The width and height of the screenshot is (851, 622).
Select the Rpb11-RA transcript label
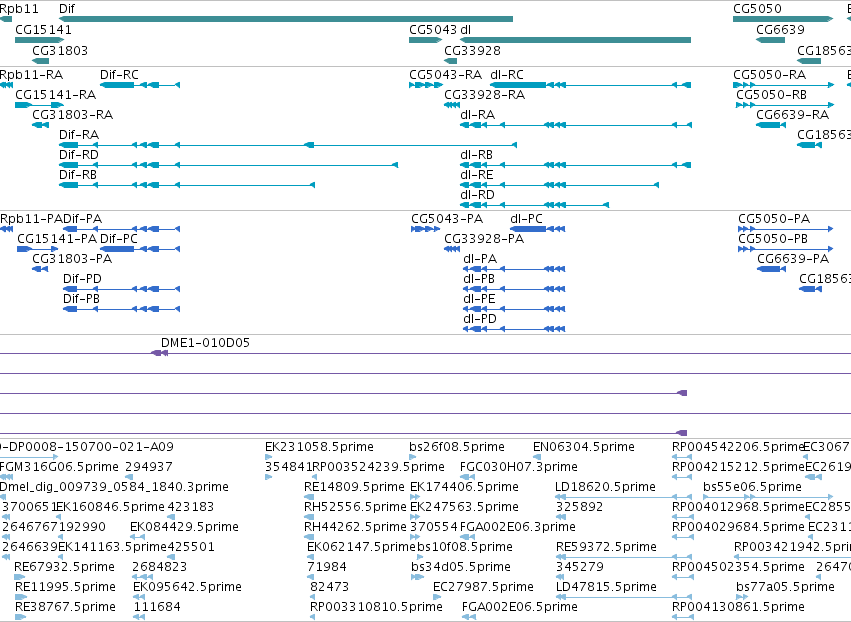(31, 74)
